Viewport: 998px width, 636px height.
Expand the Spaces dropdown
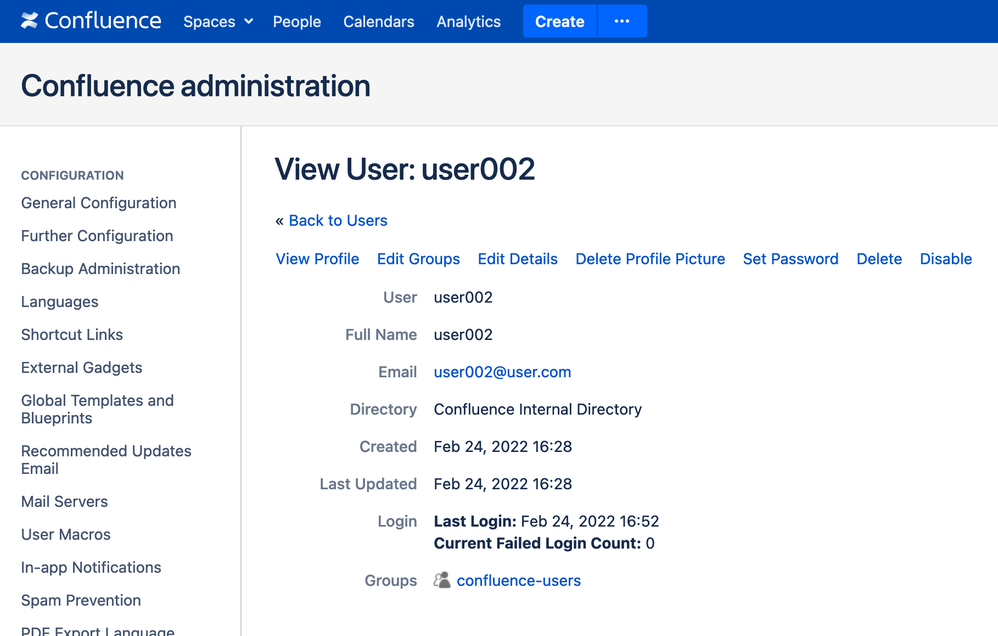(x=217, y=21)
